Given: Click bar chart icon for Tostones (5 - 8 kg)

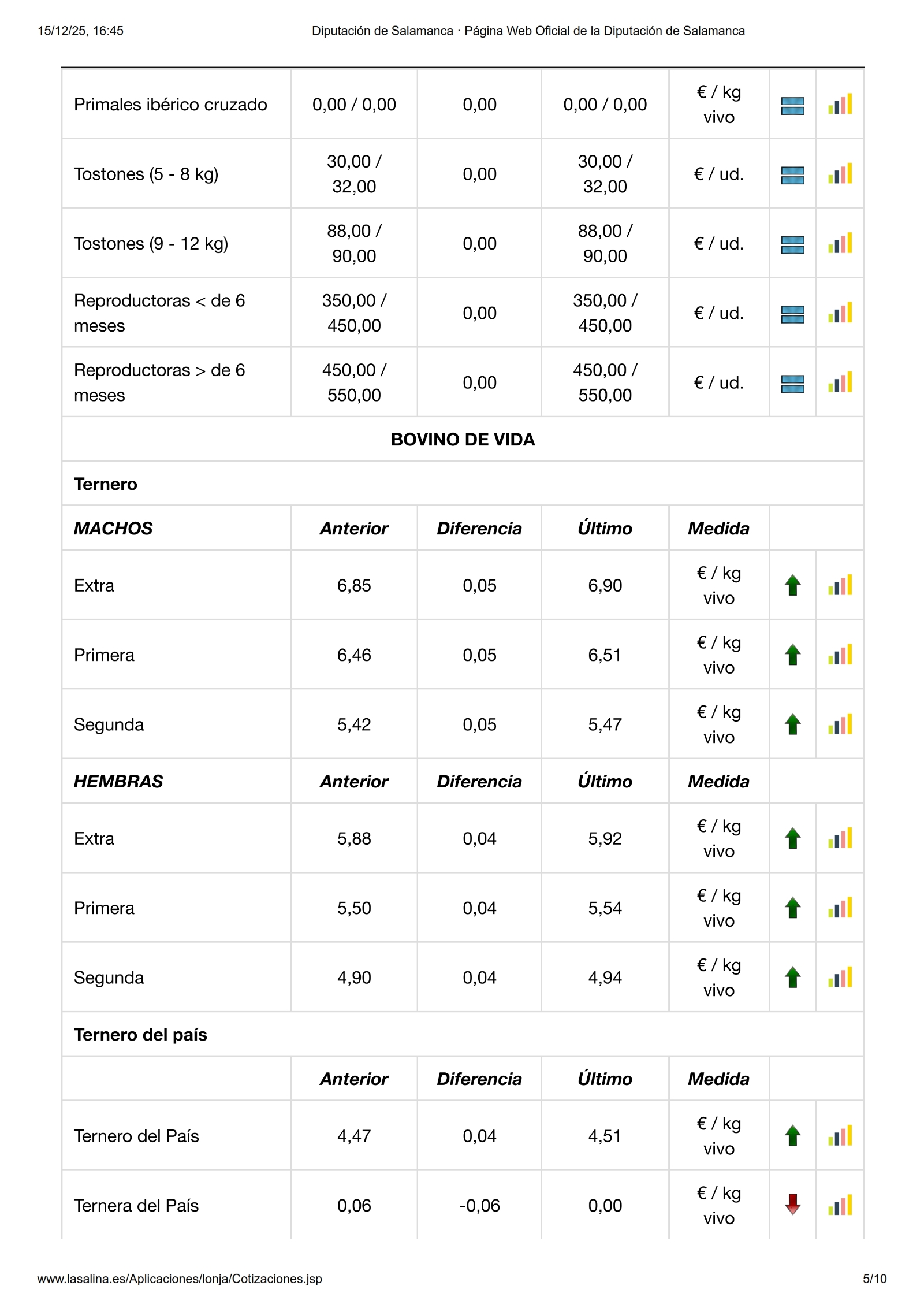Looking at the screenshot, I should (840, 174).
